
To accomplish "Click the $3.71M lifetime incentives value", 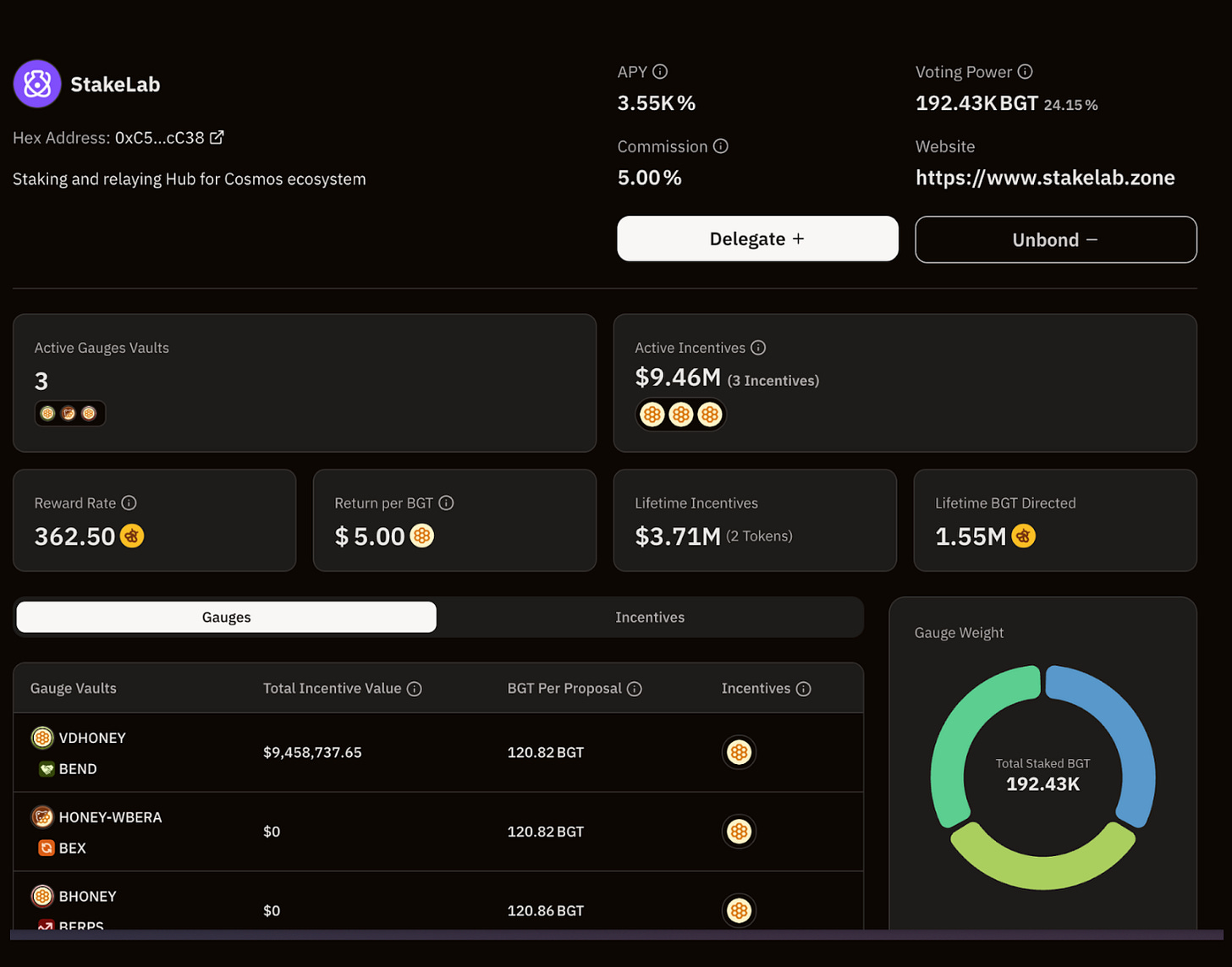I will 678,536.
